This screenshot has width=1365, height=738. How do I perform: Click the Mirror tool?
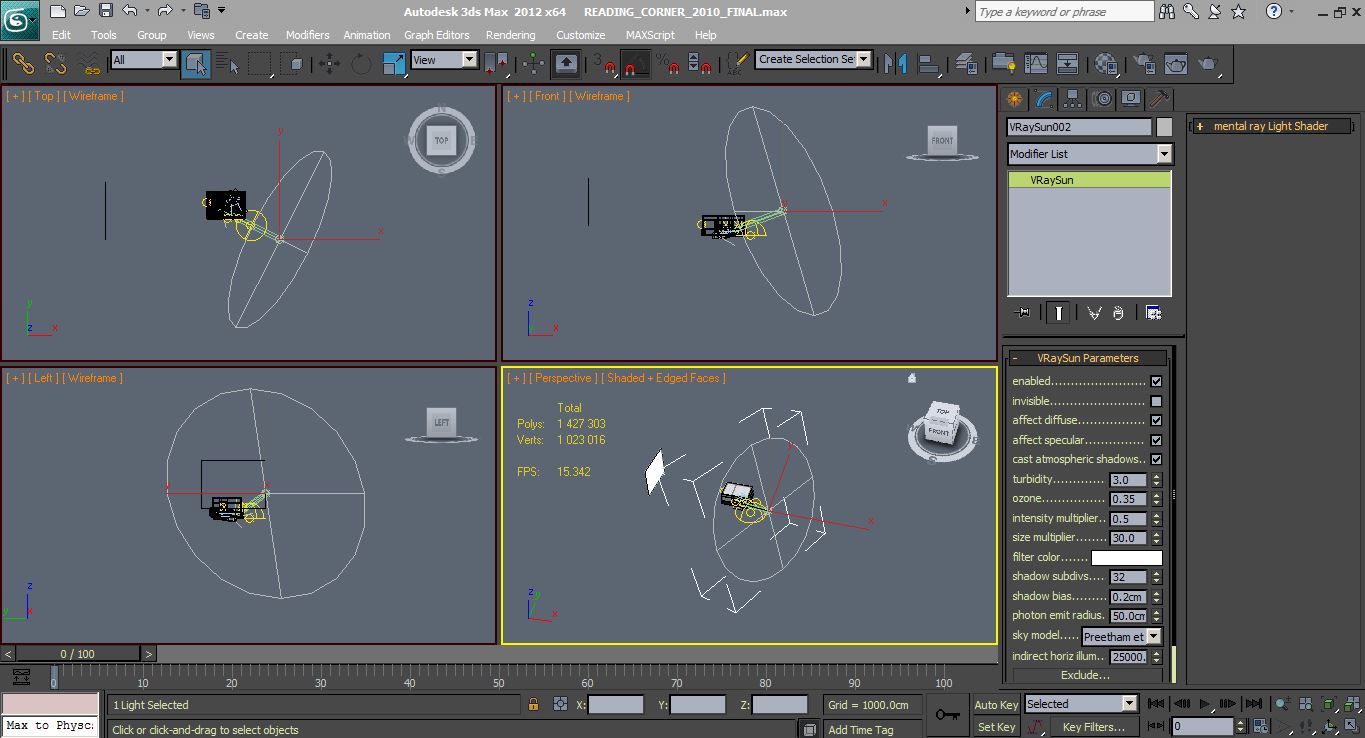tap(897, 64)
